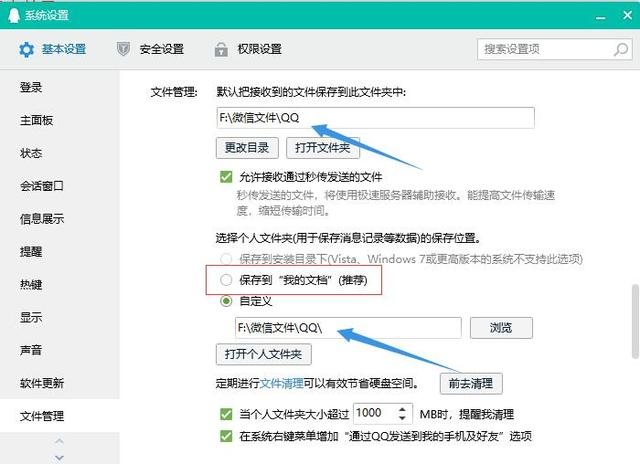Minimize the system settings window
This screenshot has height=464, width=640.
(x=600, y=18)
